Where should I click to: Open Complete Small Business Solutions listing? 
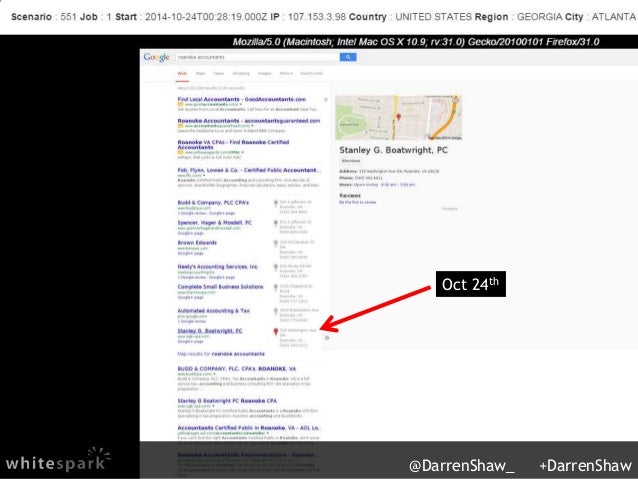[220, 287]
